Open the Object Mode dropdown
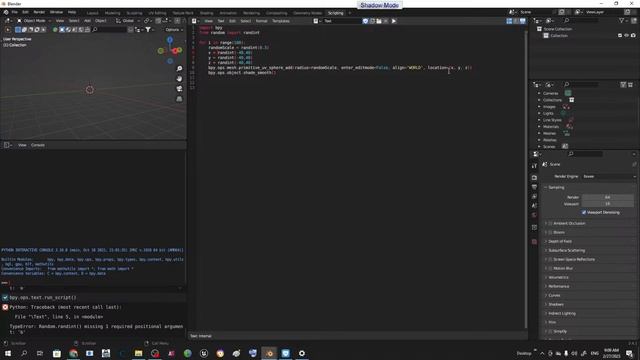Screen dimensions: 640x360 33,21
